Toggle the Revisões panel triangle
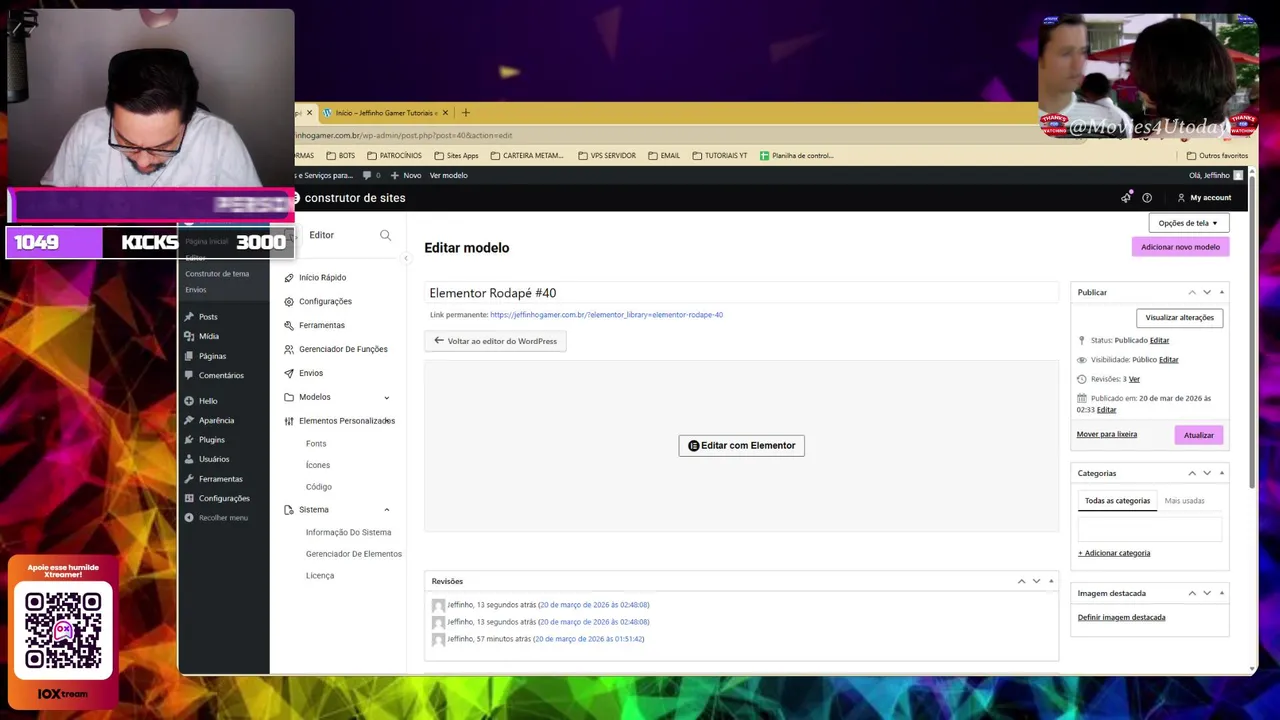 point(1051,581)
